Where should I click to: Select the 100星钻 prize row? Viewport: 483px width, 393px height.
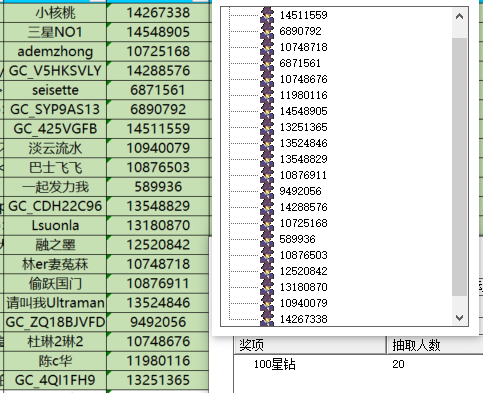pos(358,364)
